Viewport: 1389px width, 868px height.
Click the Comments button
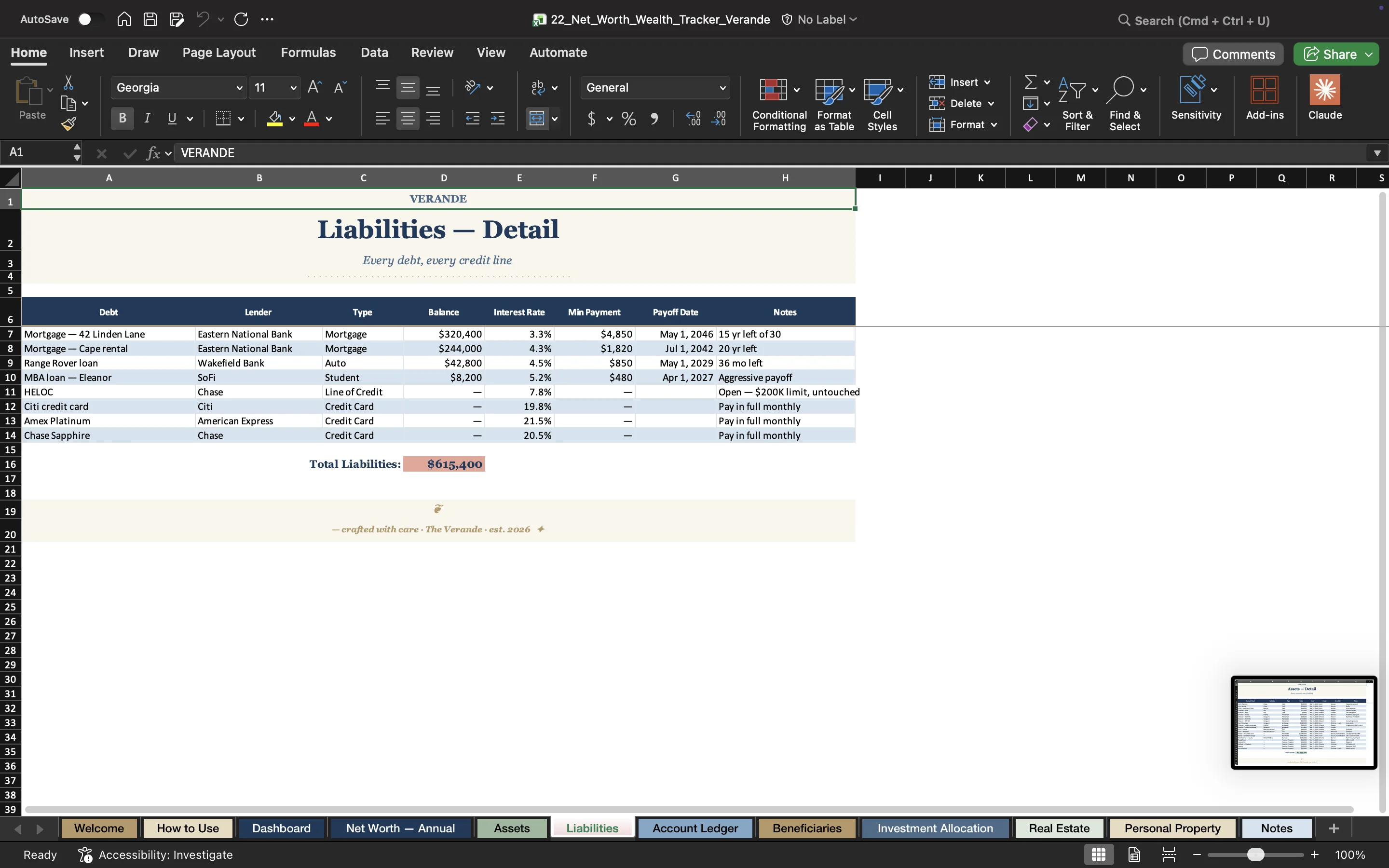pos(1233,54)
